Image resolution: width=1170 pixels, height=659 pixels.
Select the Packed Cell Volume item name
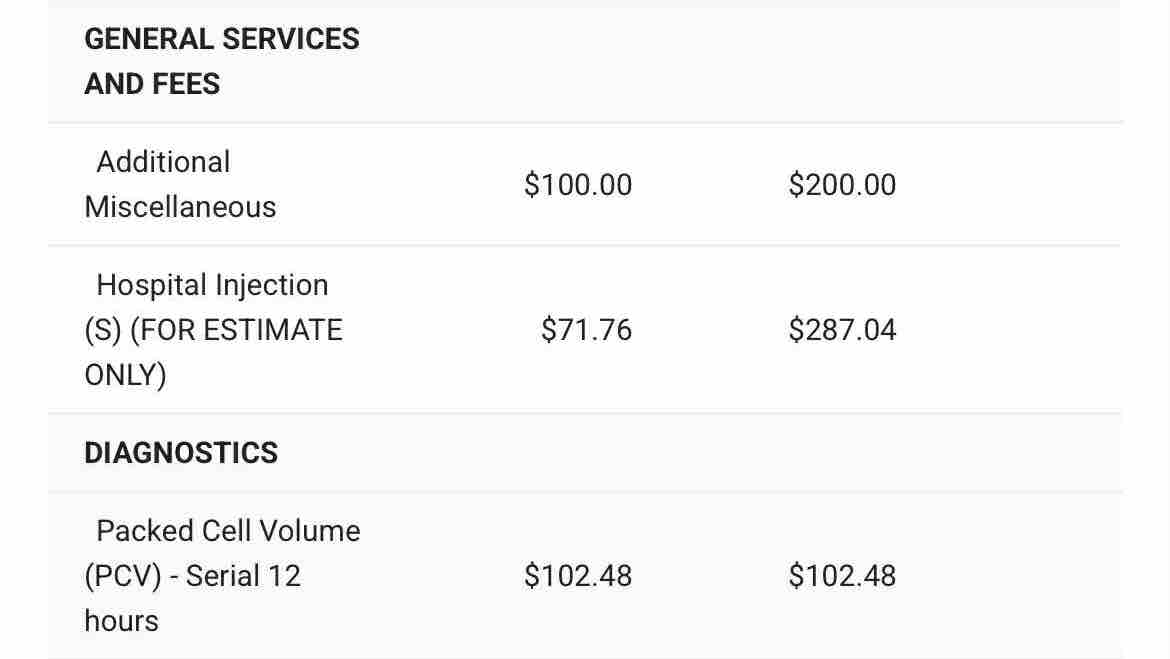pyautogui.click(x=228, y=531)
